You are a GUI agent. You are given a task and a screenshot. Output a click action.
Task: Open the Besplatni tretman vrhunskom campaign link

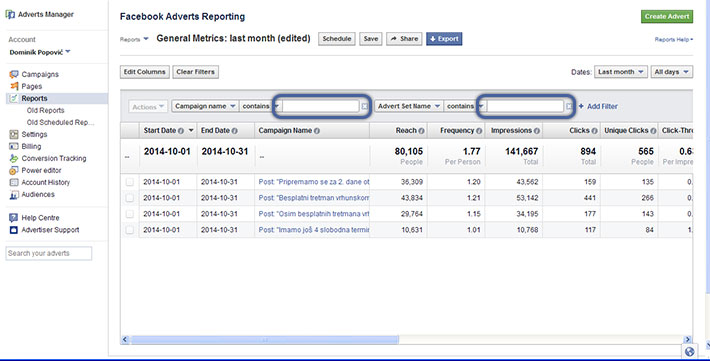click(314, 198)
